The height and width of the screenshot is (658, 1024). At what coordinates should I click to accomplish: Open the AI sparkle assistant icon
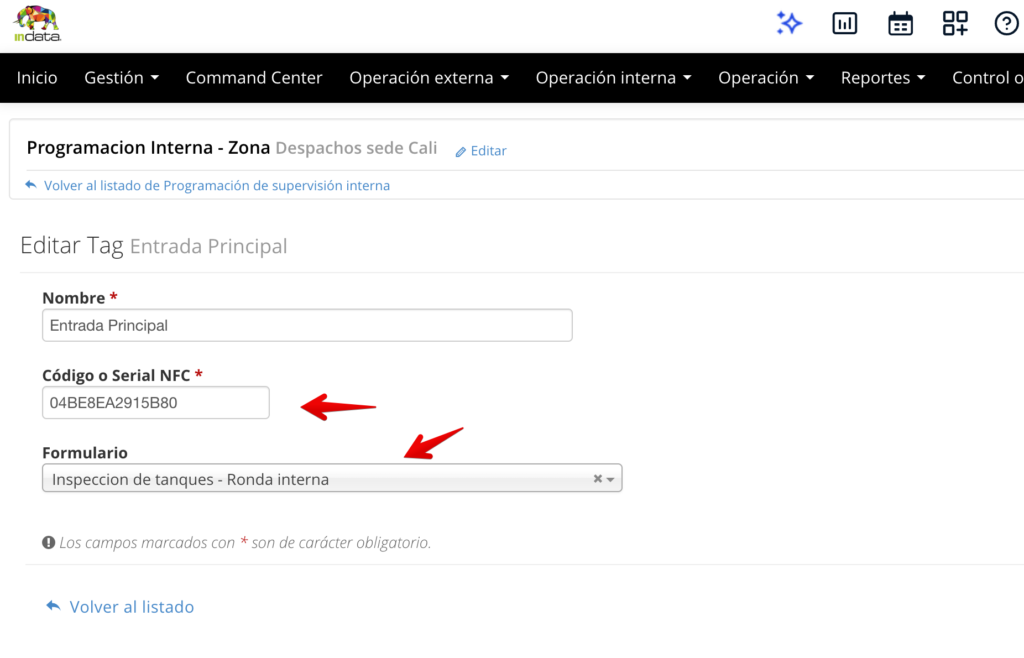[x=790, y=23]
